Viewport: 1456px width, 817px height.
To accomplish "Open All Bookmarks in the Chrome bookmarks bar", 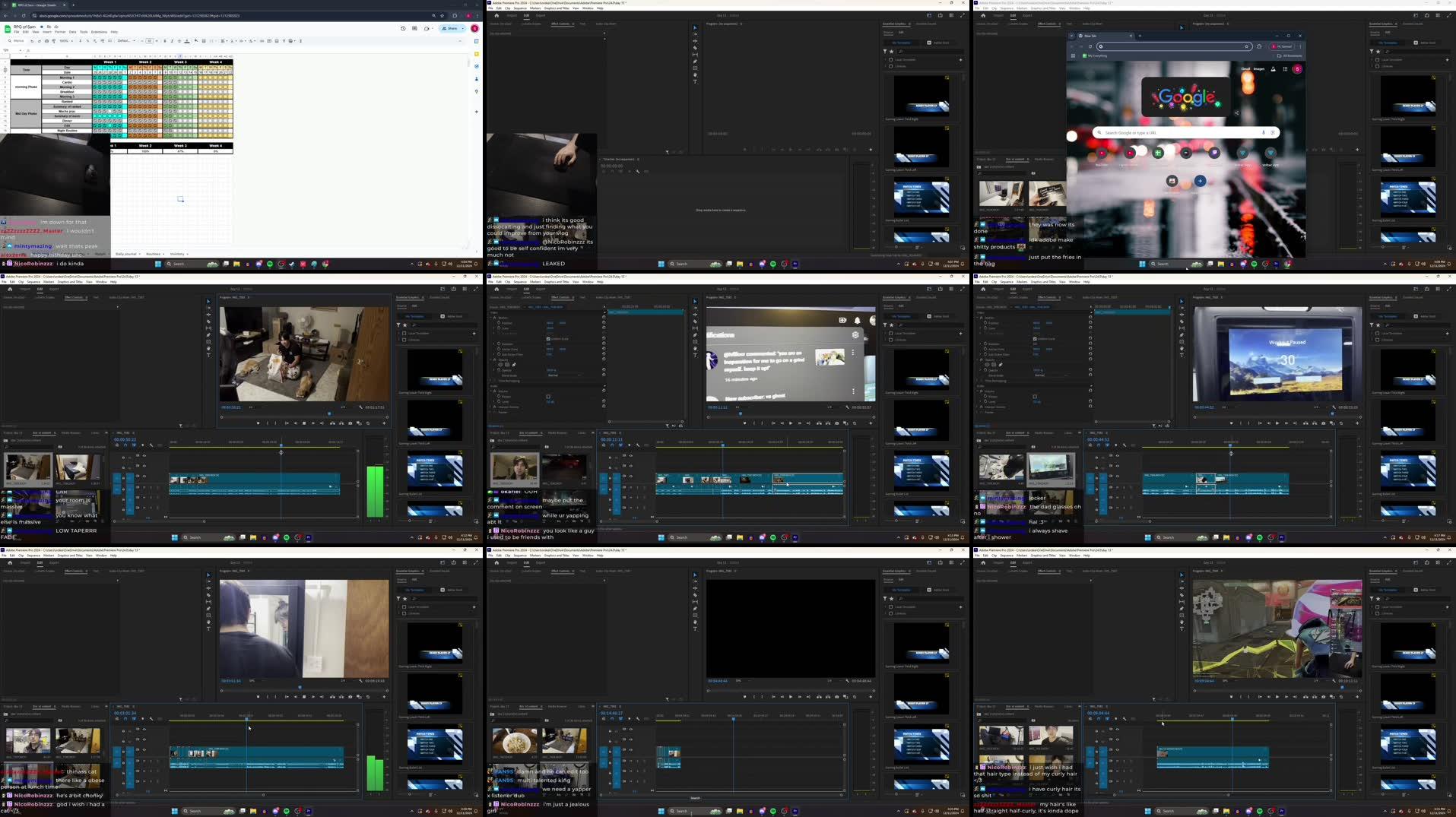I will [1289, 55].
